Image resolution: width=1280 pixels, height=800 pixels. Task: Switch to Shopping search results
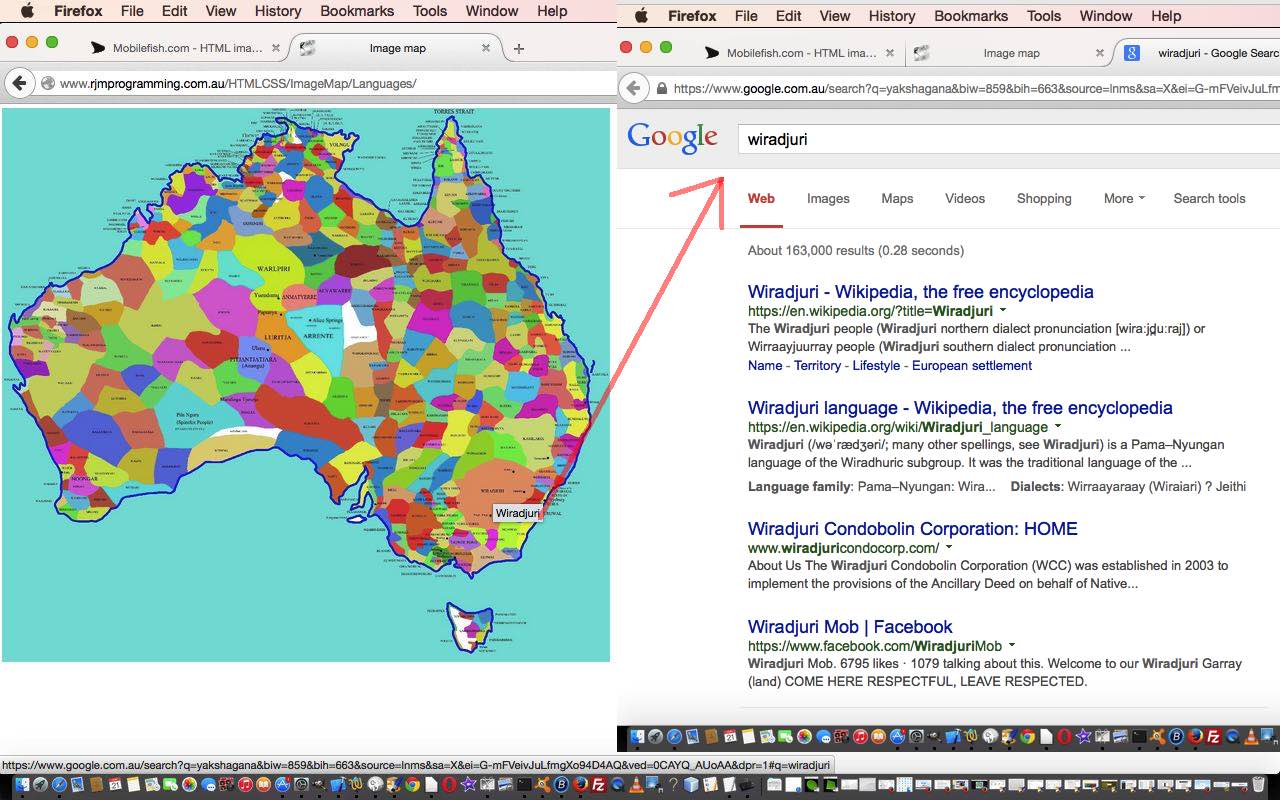(1044, 198)
